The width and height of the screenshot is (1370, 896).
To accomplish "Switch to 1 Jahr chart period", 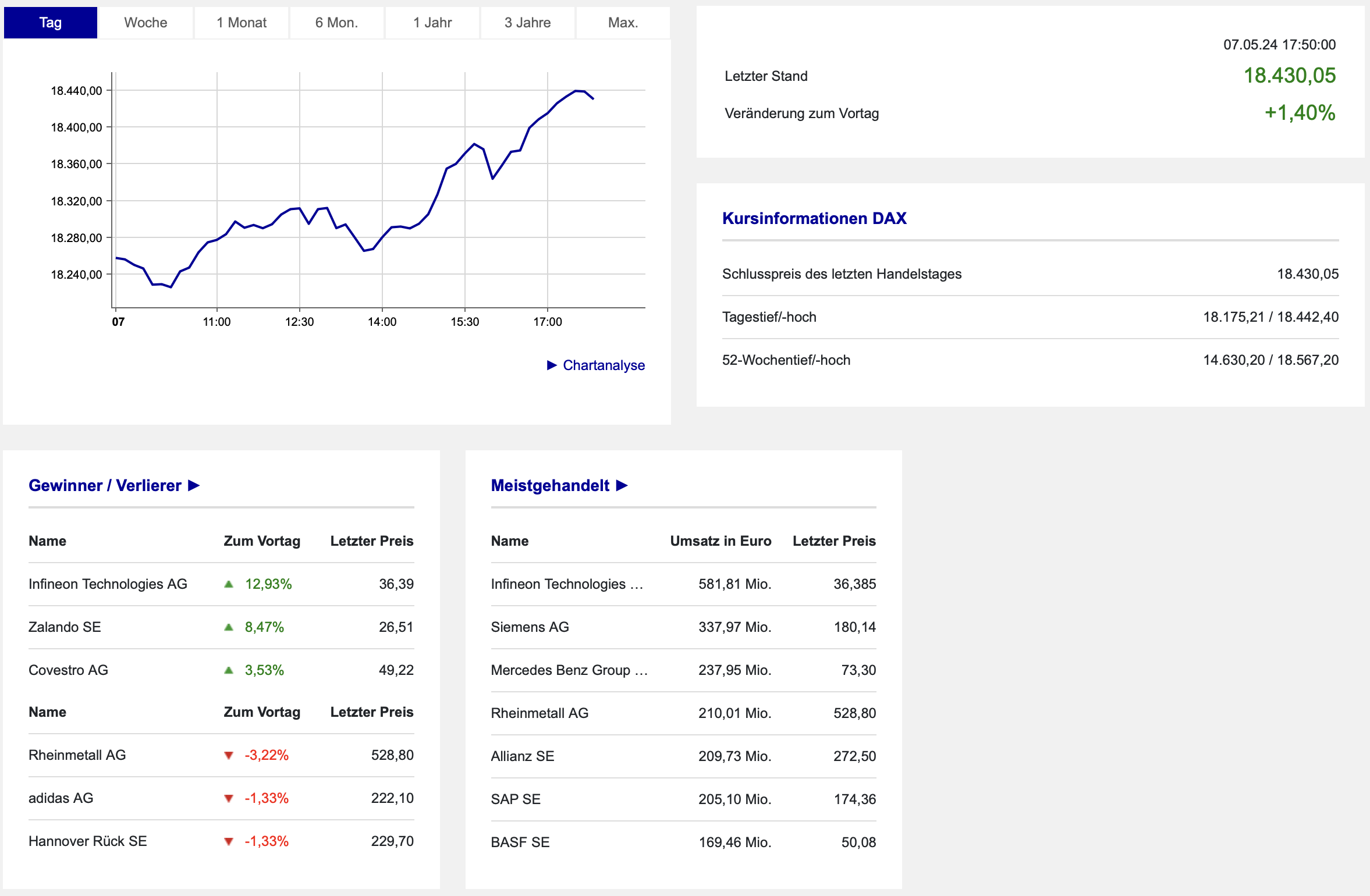I will (432, 23).
